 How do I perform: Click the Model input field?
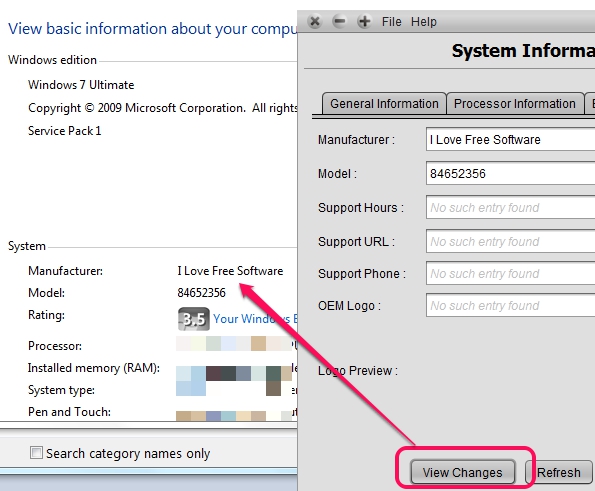pos(510,173)
